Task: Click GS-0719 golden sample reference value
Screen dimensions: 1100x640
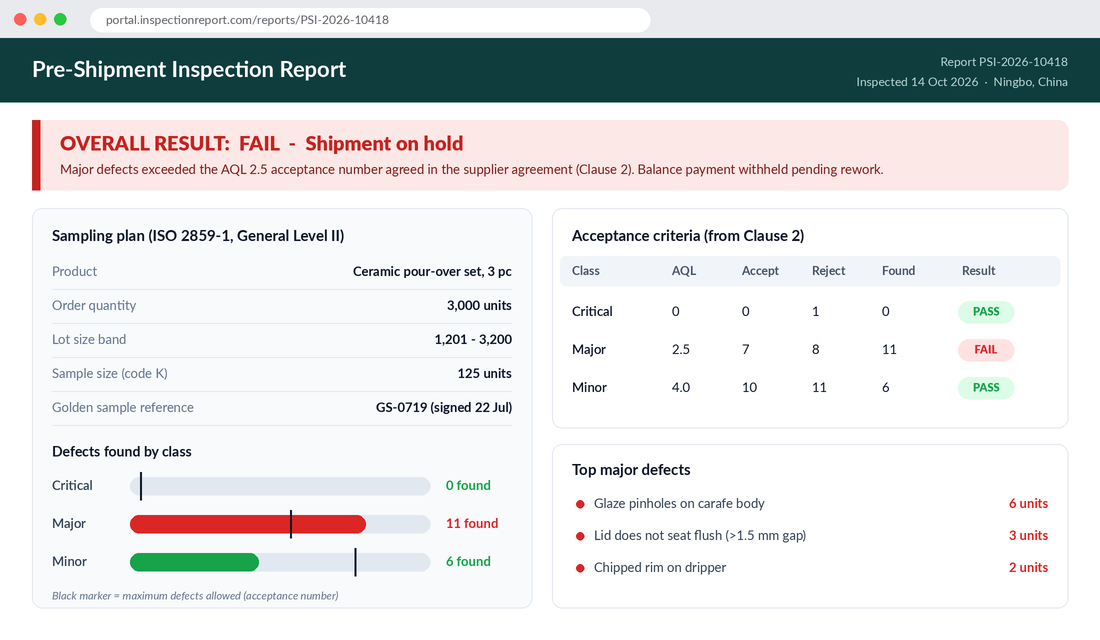Action: 444,408
